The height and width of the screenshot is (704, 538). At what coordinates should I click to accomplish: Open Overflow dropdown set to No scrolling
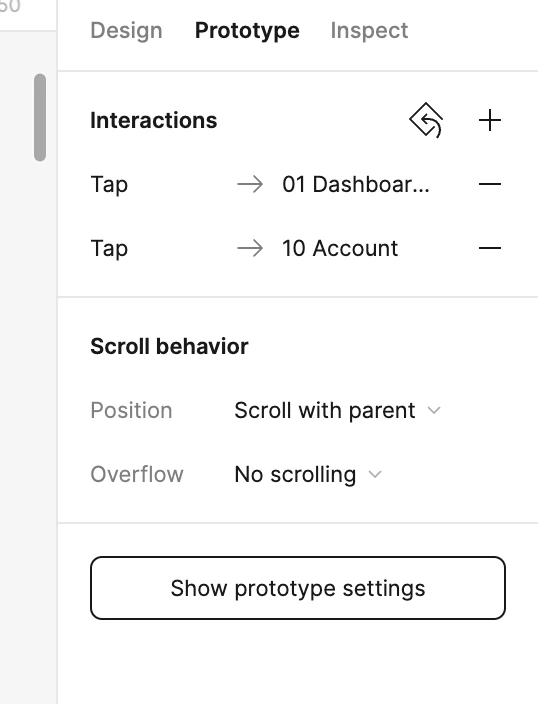point(308,474)
